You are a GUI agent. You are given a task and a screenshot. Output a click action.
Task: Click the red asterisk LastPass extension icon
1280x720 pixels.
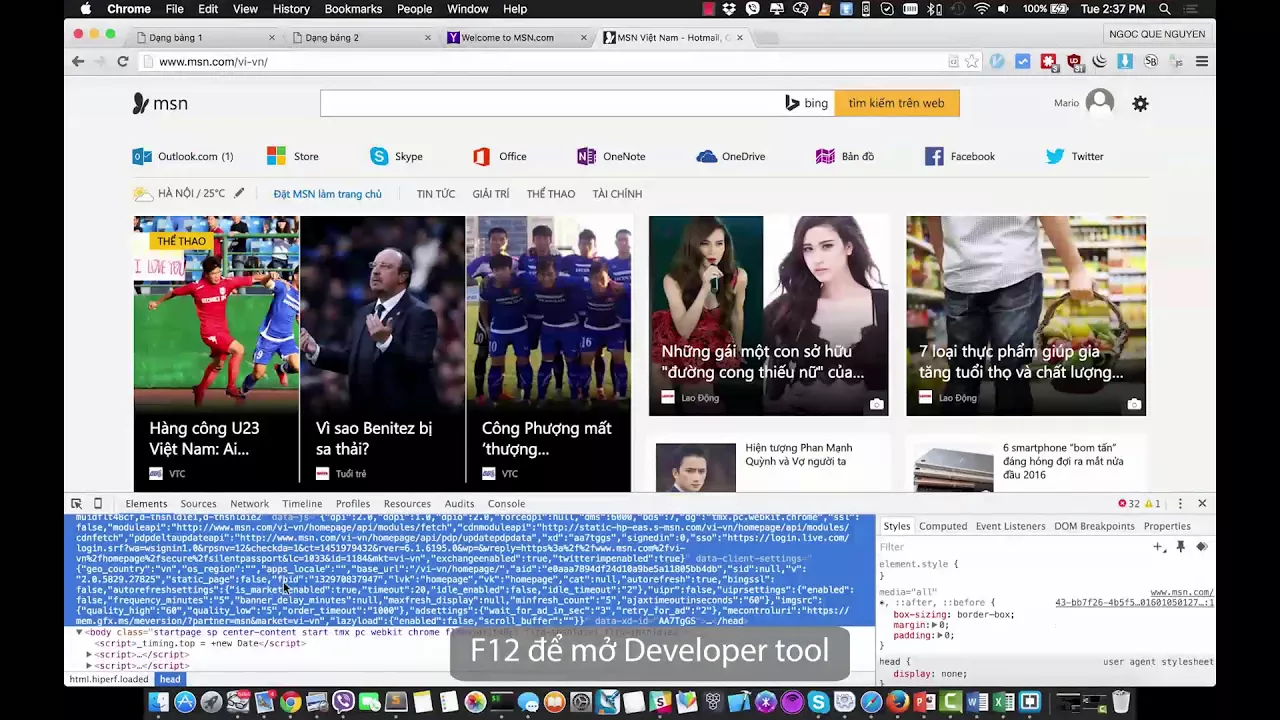point(1048,62)
